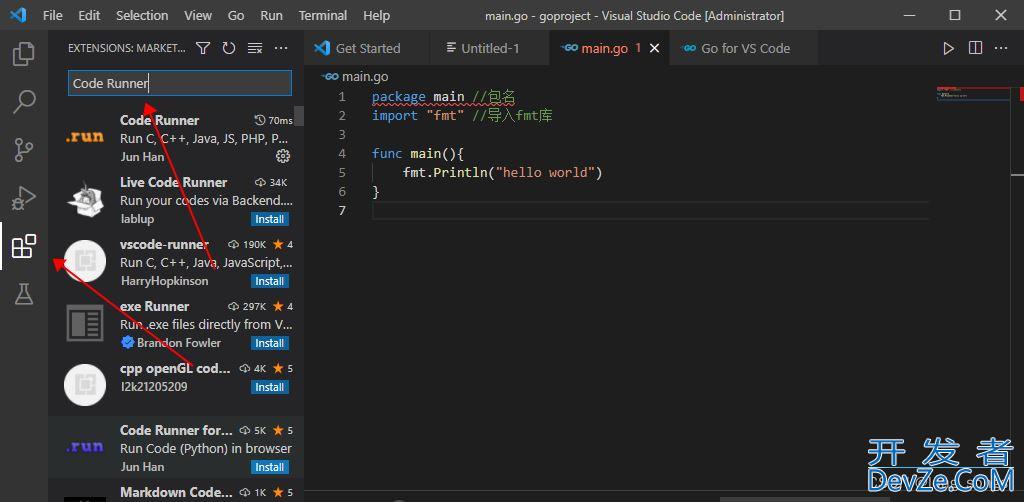Image resolution: width=1024 pixels, height=502 pixels.
Task: Close the main.go tab
Action: tap(654, 48)
